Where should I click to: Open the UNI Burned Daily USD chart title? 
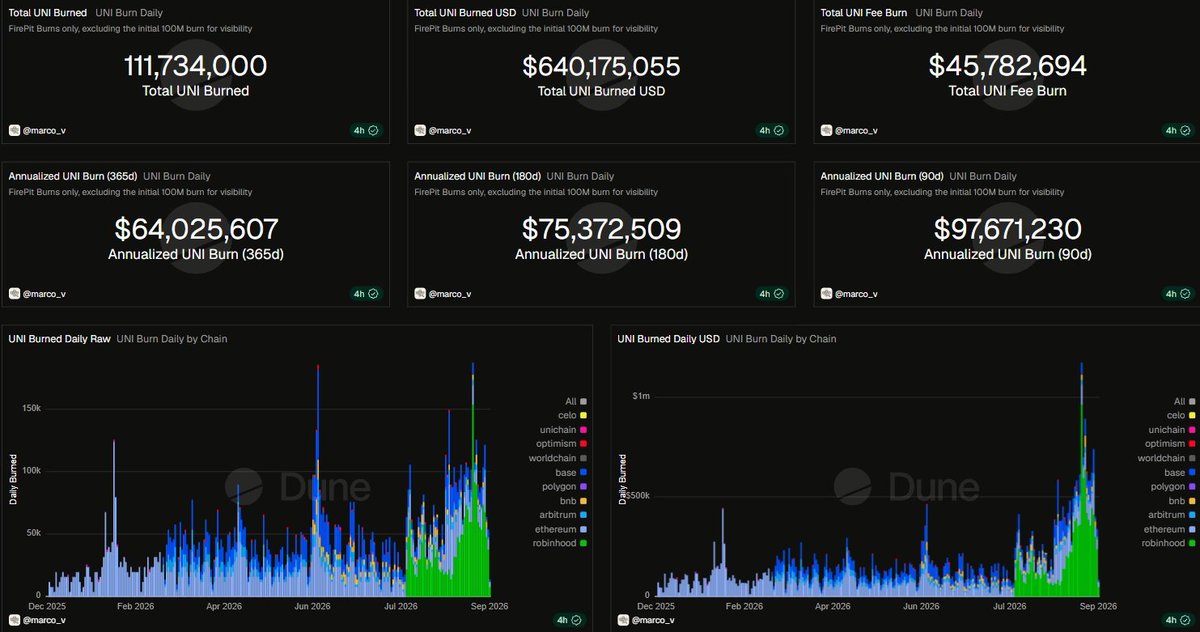668,339
